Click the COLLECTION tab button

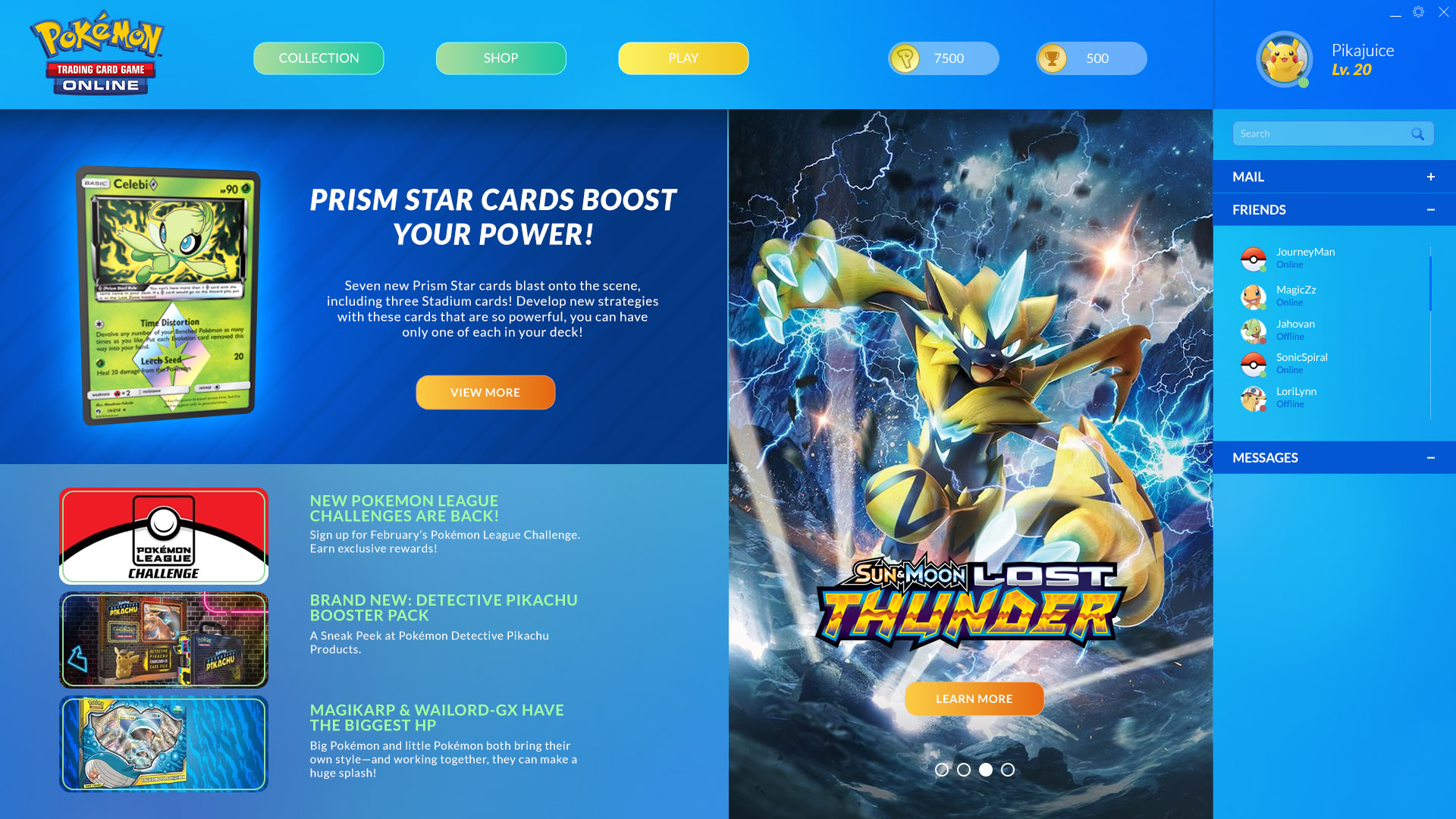click(x=318, y=58)
